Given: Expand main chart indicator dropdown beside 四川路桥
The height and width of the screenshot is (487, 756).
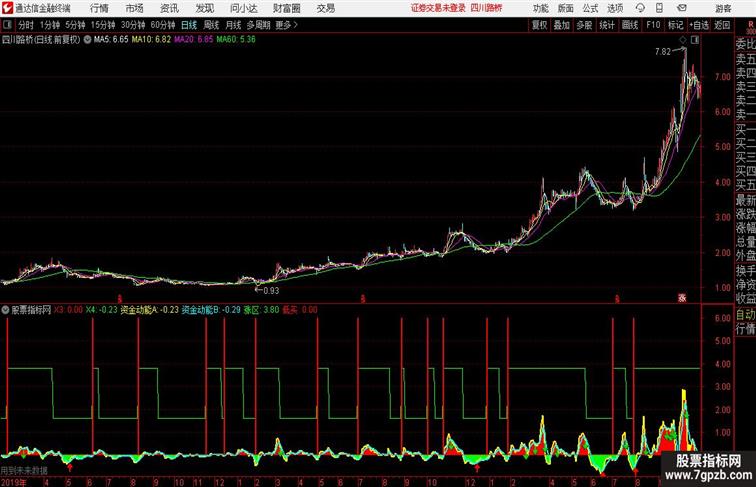Looking at the screenshot, I should point(87,40).
